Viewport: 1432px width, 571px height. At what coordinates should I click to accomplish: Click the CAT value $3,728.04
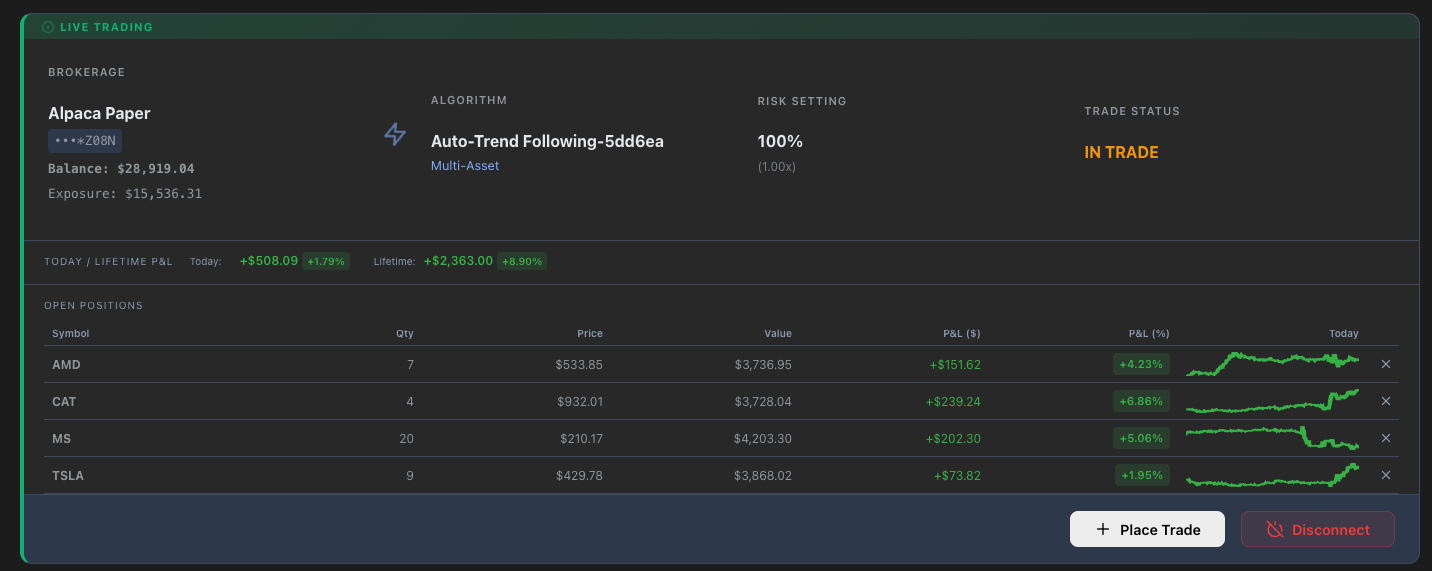click(762, 402)
